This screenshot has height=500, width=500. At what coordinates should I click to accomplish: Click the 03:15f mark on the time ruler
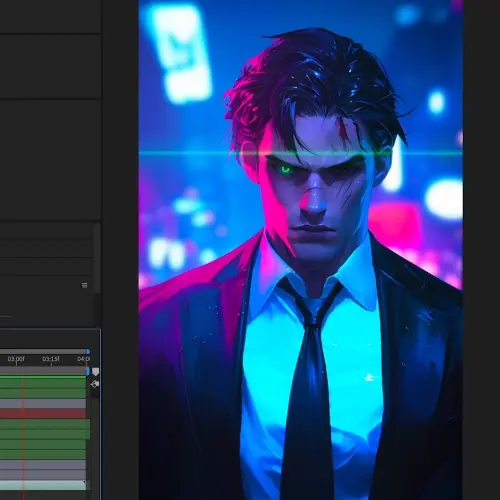(51, 359)
